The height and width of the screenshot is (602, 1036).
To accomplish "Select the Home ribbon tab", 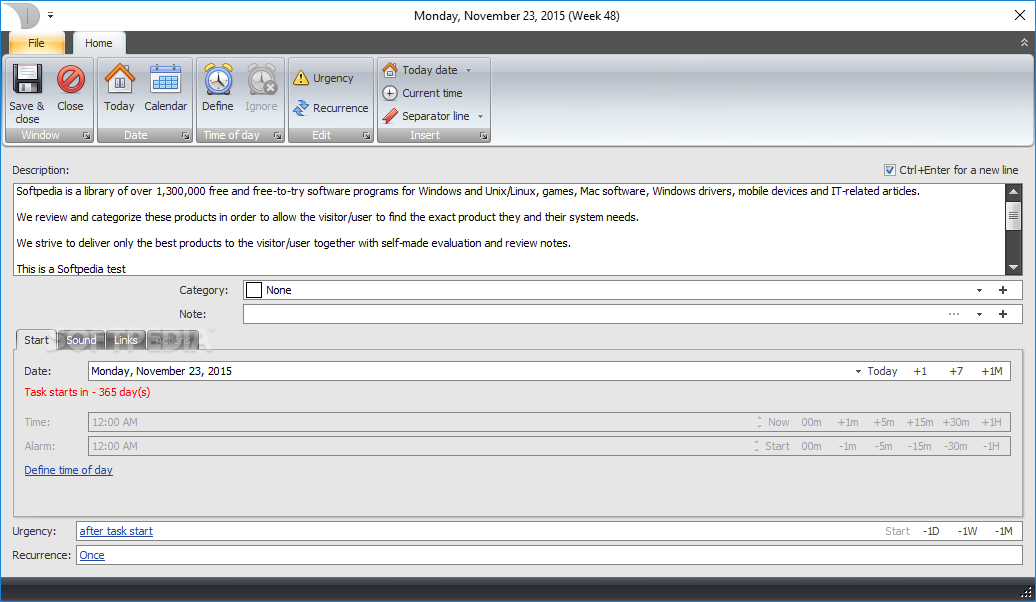I will pyautogui.click(x=98, y=43).
